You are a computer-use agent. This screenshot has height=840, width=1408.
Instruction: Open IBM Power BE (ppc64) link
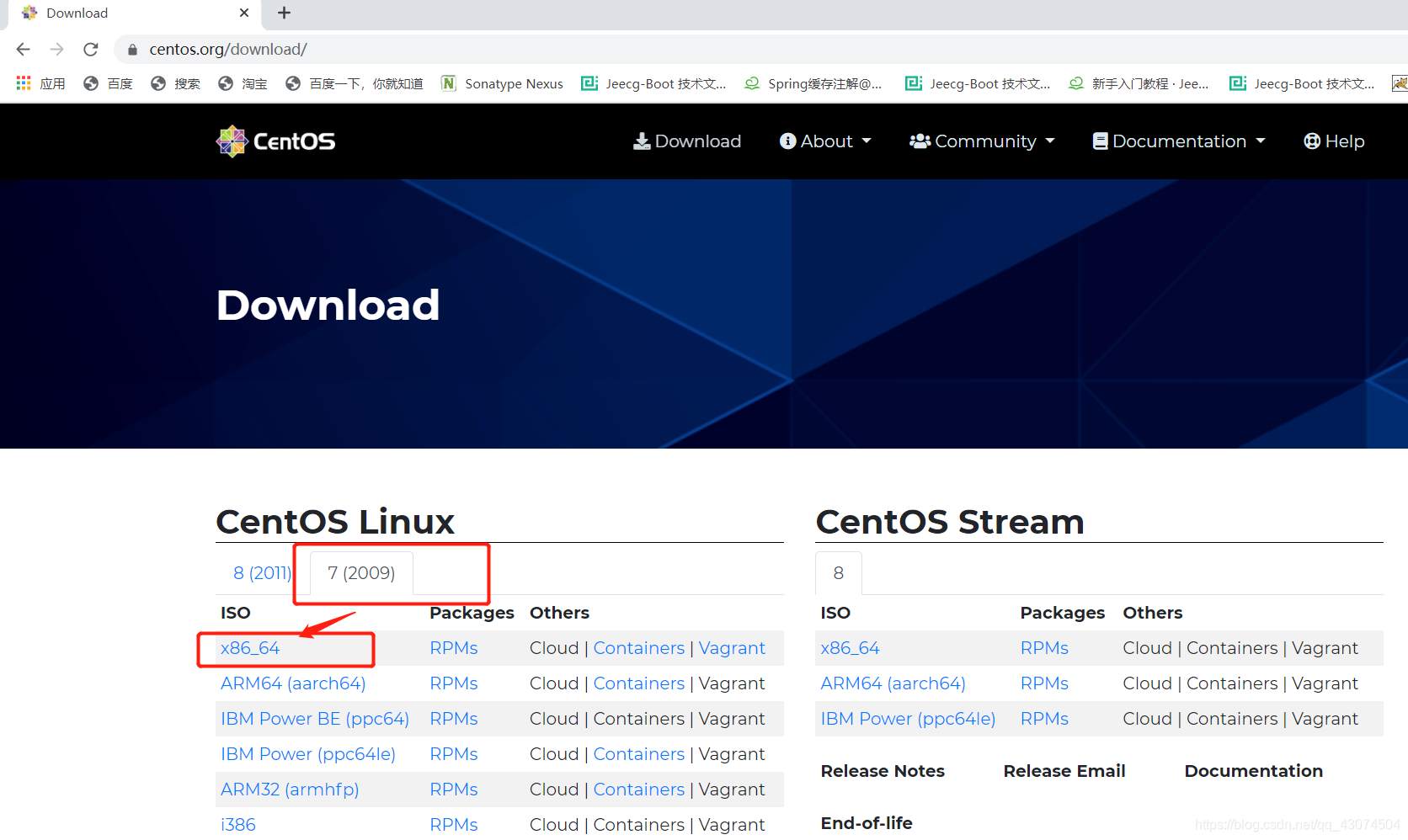(315, 719)
